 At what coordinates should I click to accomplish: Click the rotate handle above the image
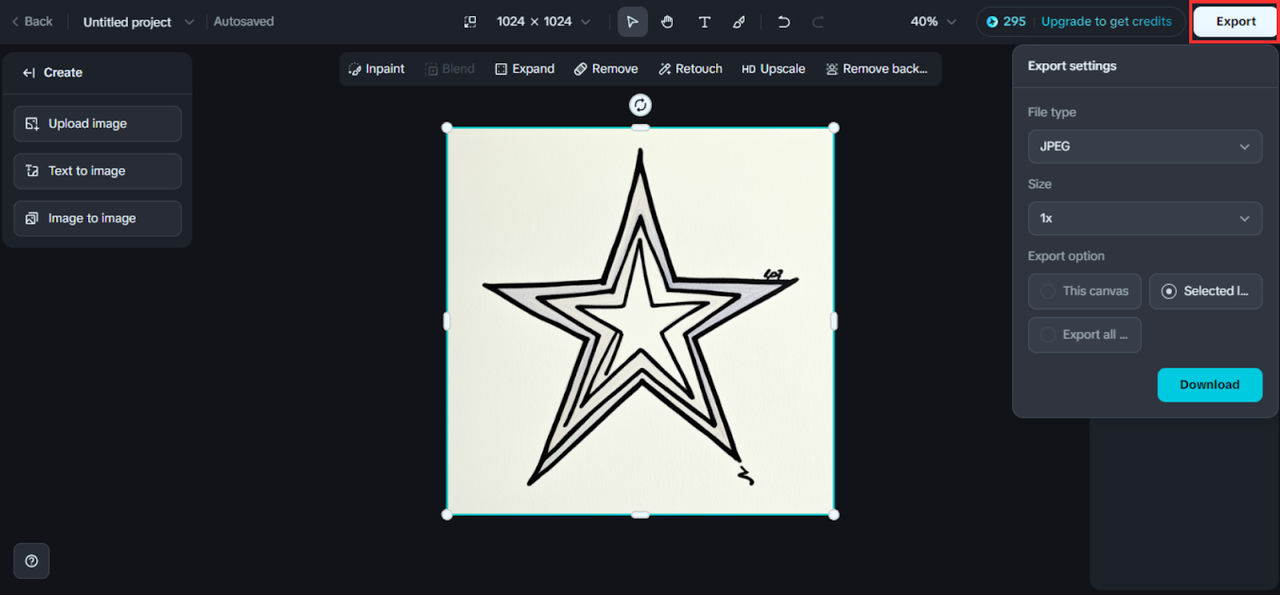point(640,105)
